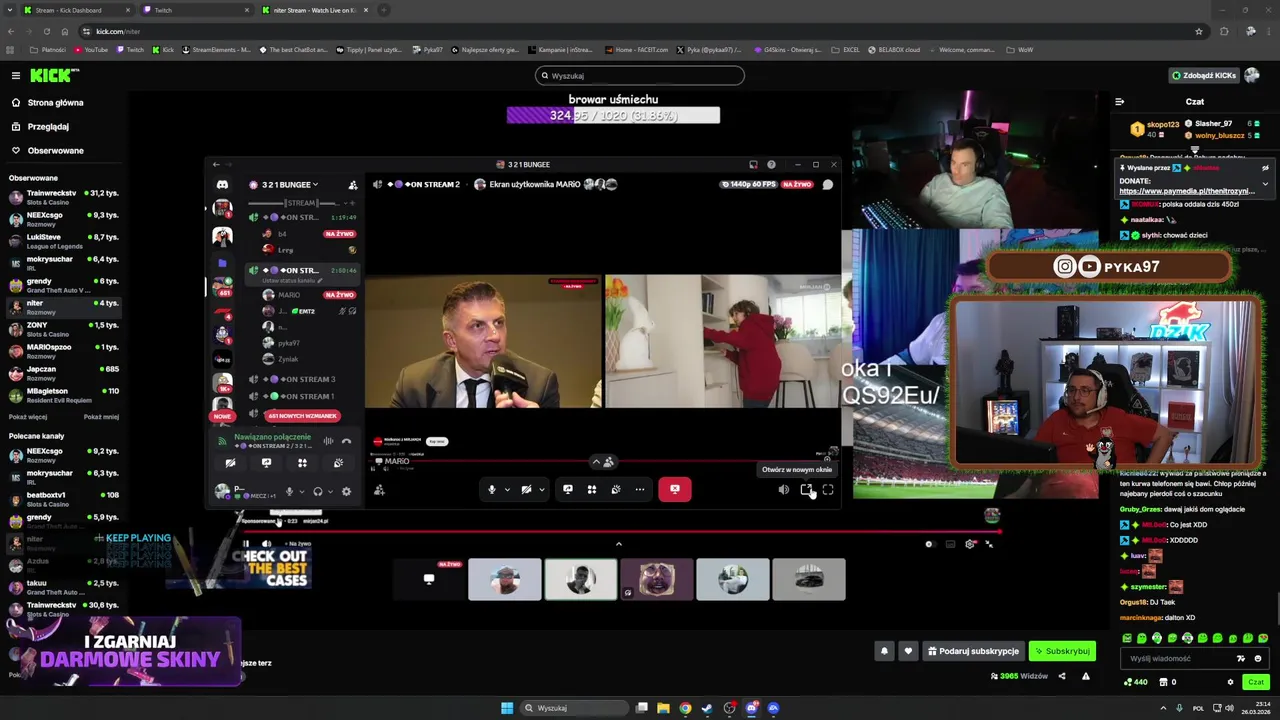Open microphone options arrow in call bar
The image size is (1280, 720).
(507, 489)
